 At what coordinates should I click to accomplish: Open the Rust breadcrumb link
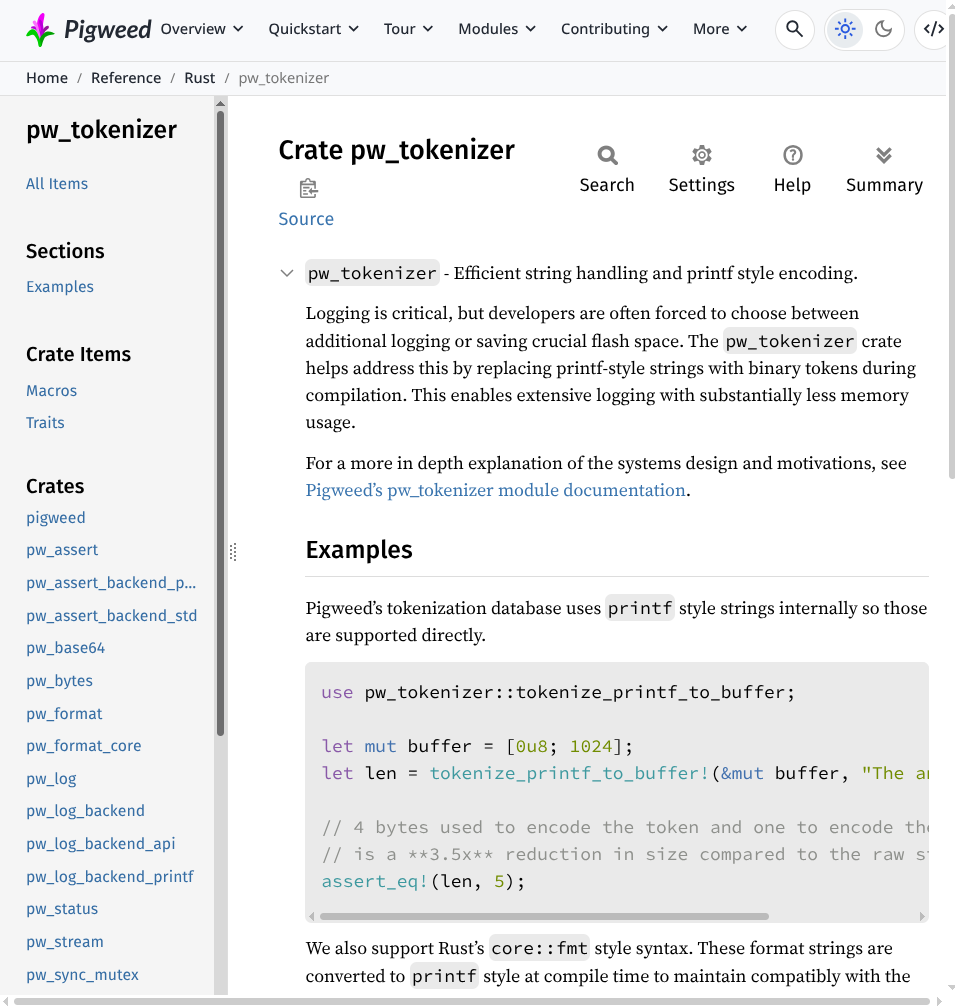pyautogui.click(x=199, y=78)
